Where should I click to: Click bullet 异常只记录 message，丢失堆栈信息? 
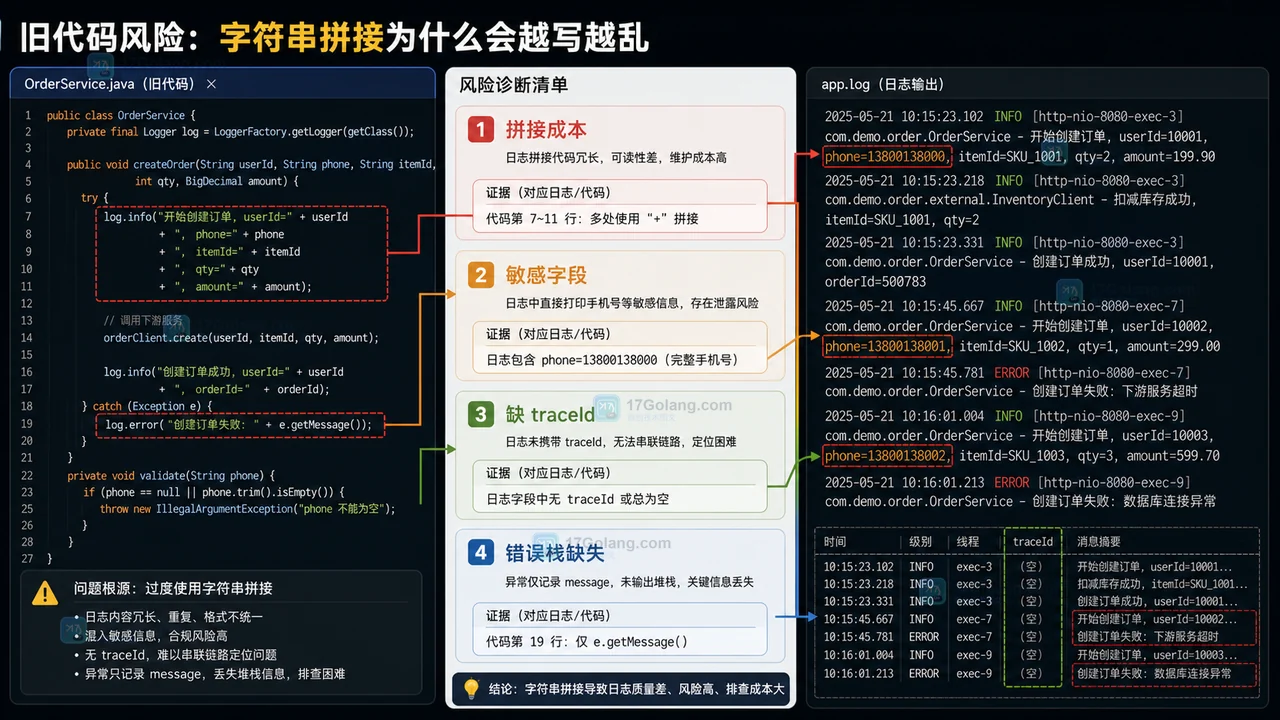click(x=215, y=674)
